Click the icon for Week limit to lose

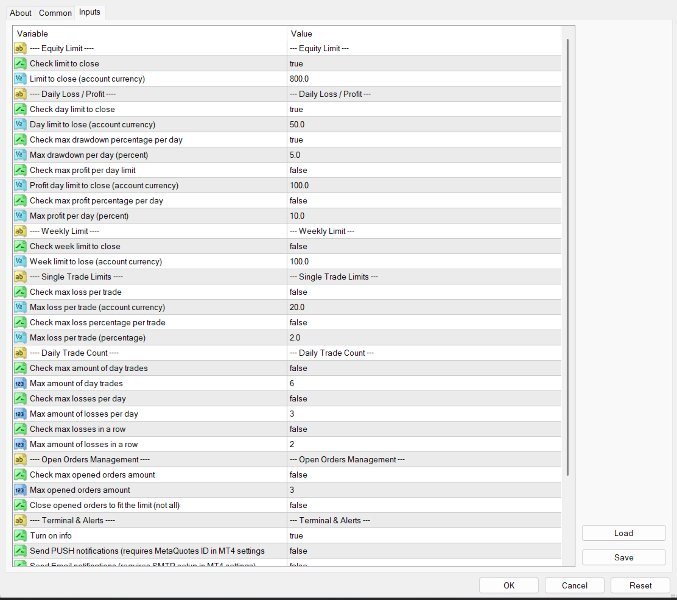[x=20, y=261]
